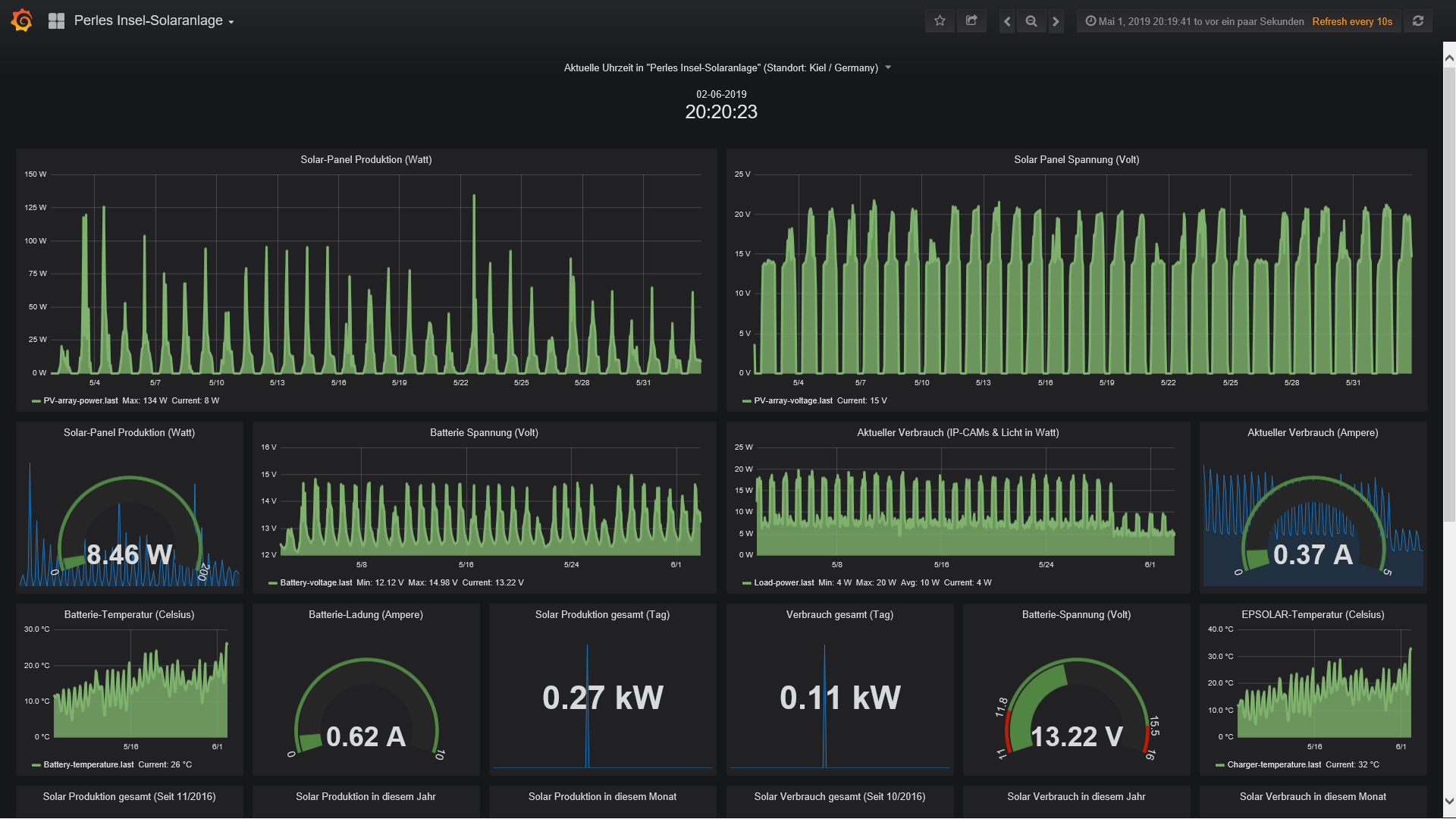
Task: Click the scrollbar down arrow
Action: tap(1449, 801)
